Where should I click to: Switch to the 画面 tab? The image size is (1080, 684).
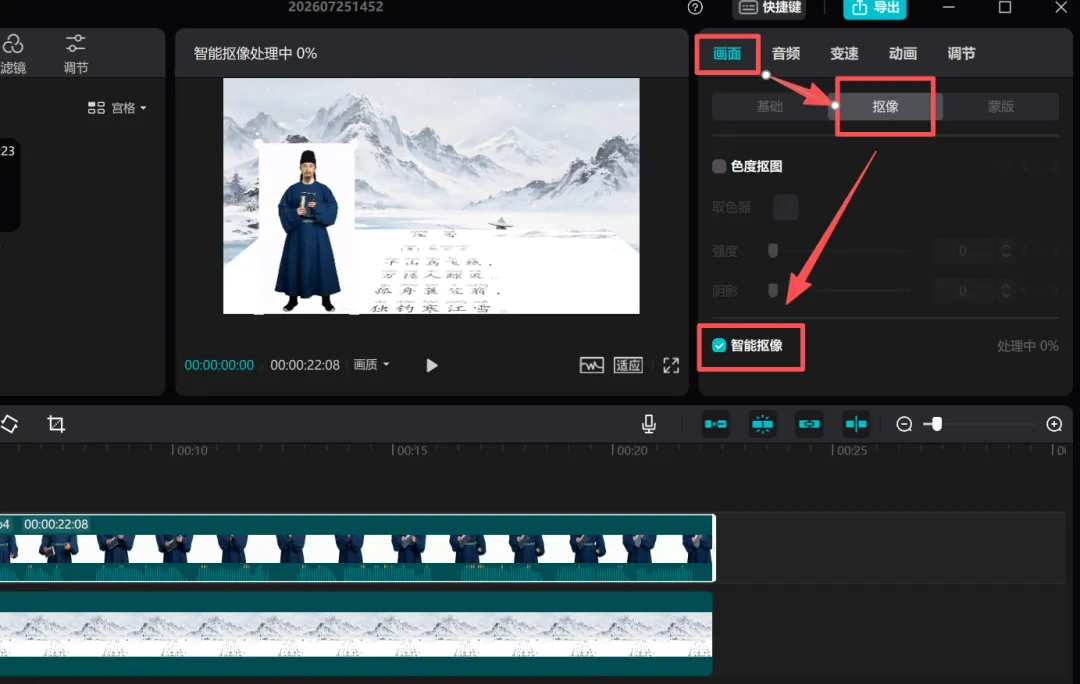(727, 54)
